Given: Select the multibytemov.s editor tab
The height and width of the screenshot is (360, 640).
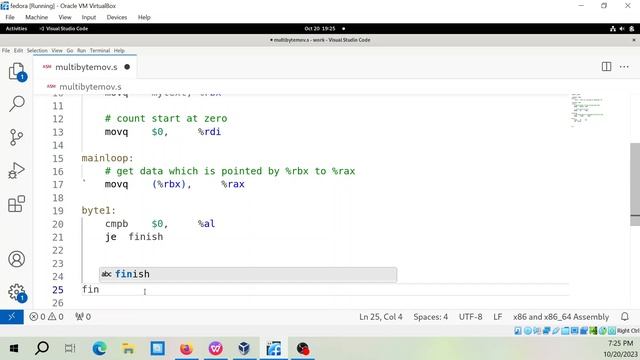Looking at the screenshot, I should tap(85, 67).
